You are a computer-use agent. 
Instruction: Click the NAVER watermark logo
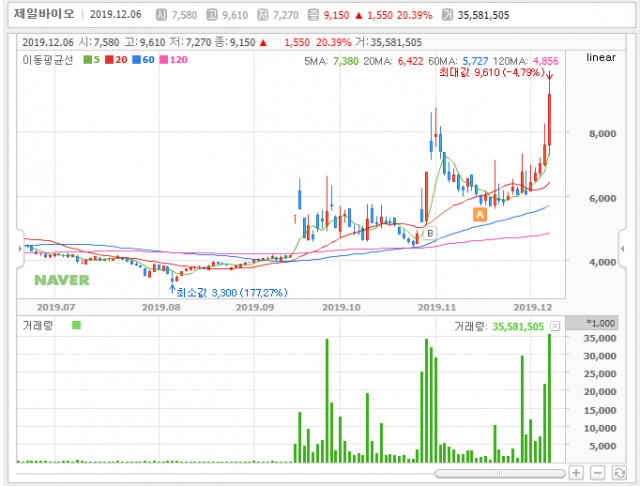pos(61,279)
